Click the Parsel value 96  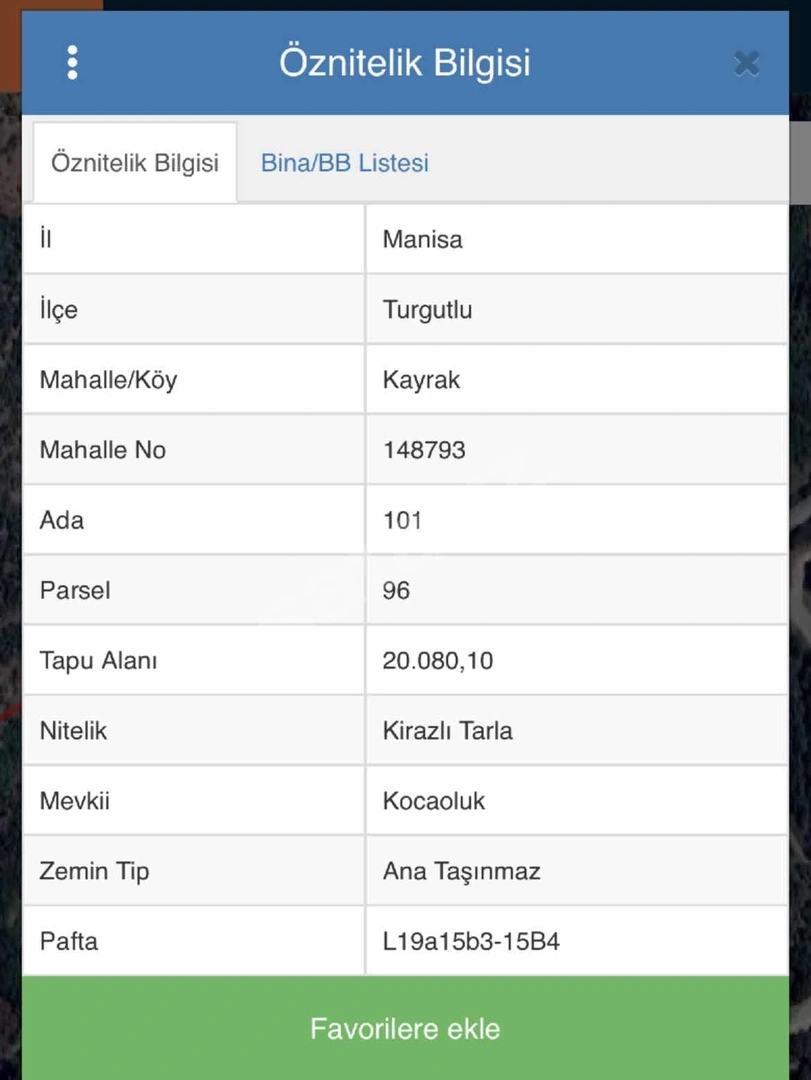(x=396, y=591)
